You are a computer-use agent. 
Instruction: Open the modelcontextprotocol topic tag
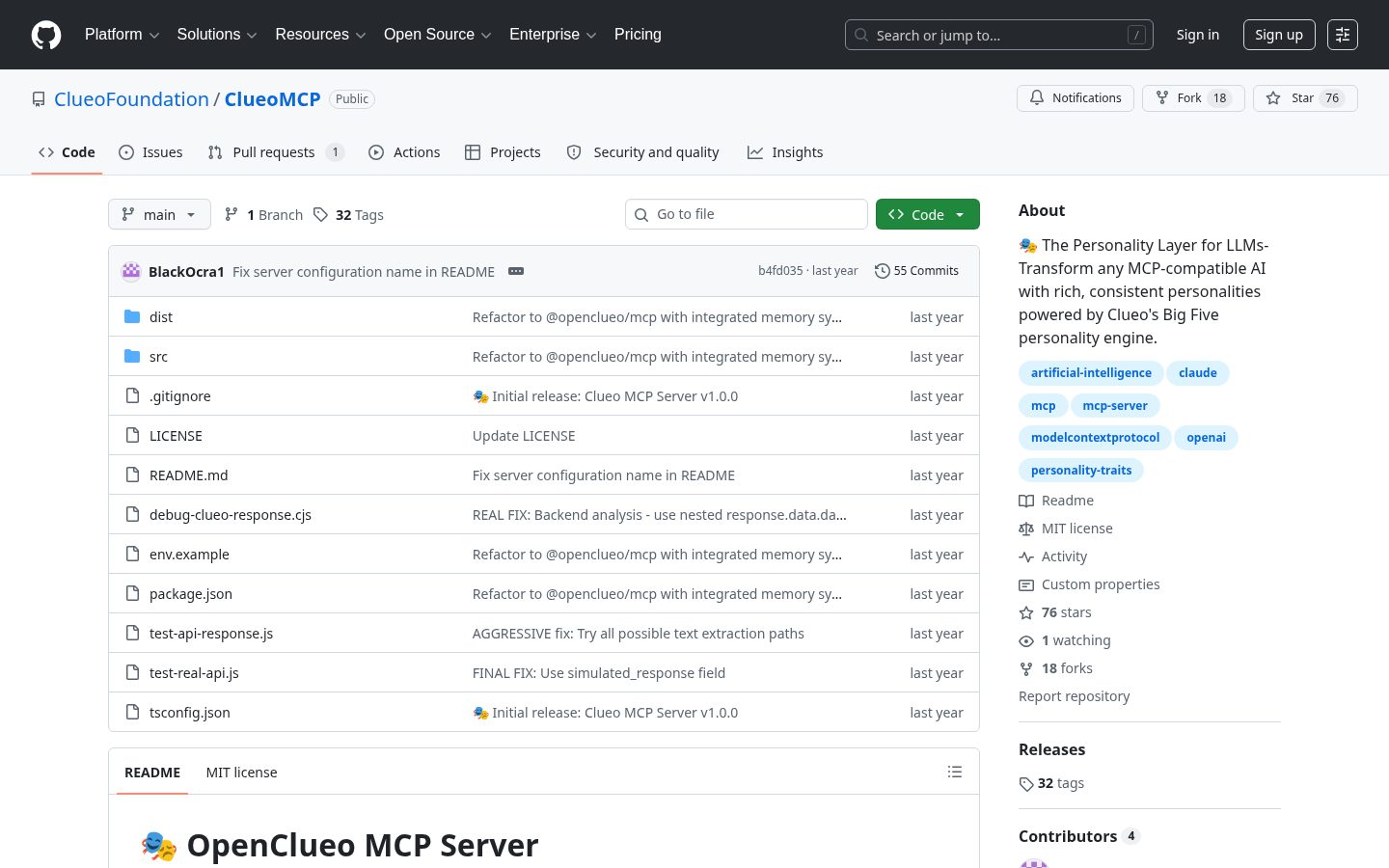1095,438
